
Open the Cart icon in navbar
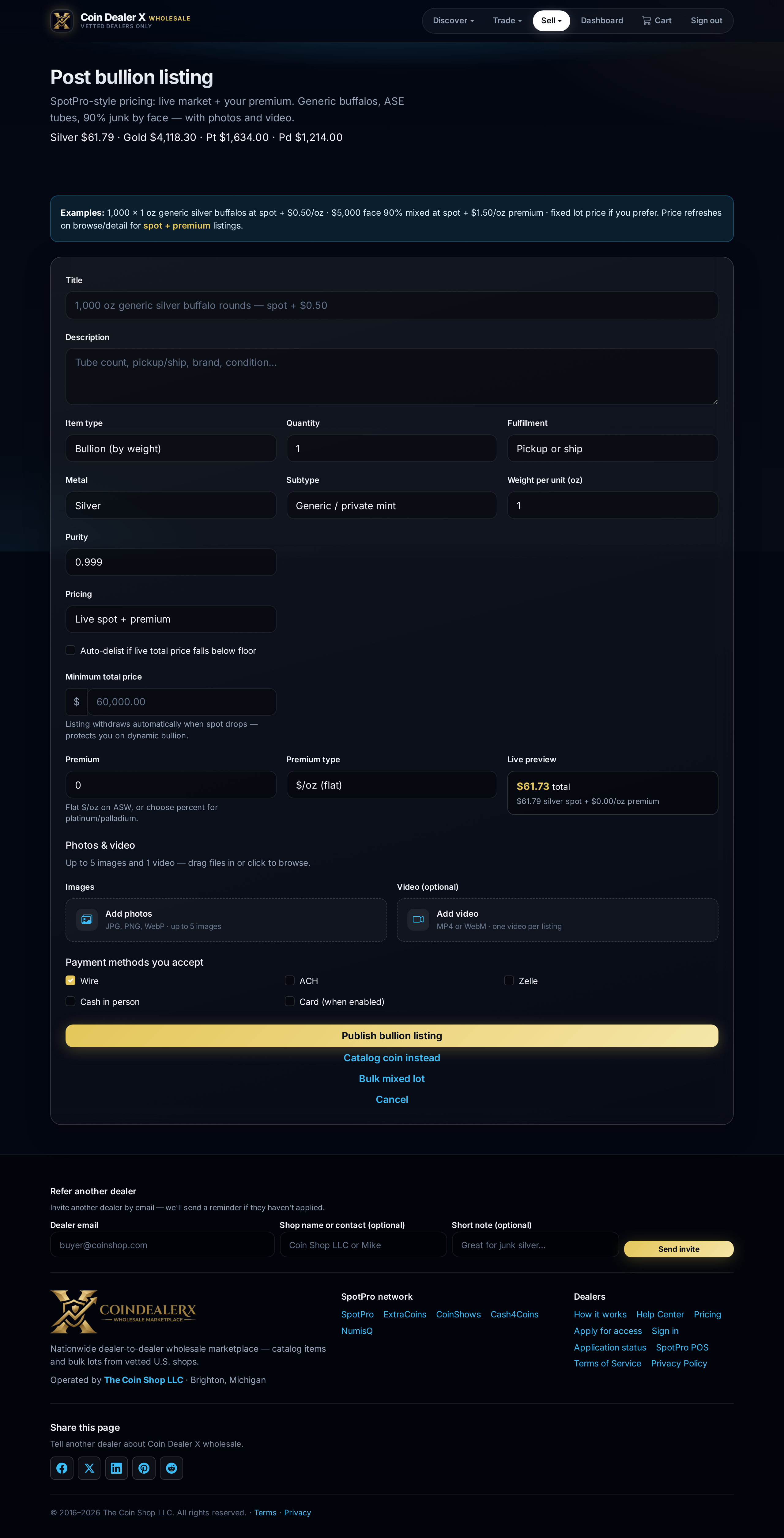click(646, 20)
